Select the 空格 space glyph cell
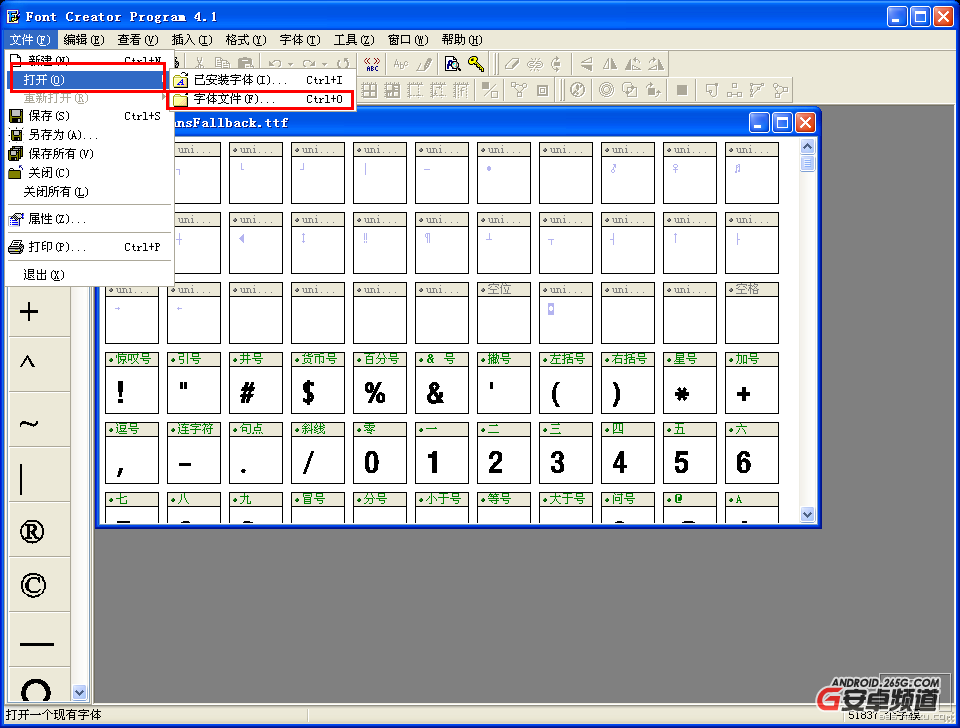 tap(752, 313)
